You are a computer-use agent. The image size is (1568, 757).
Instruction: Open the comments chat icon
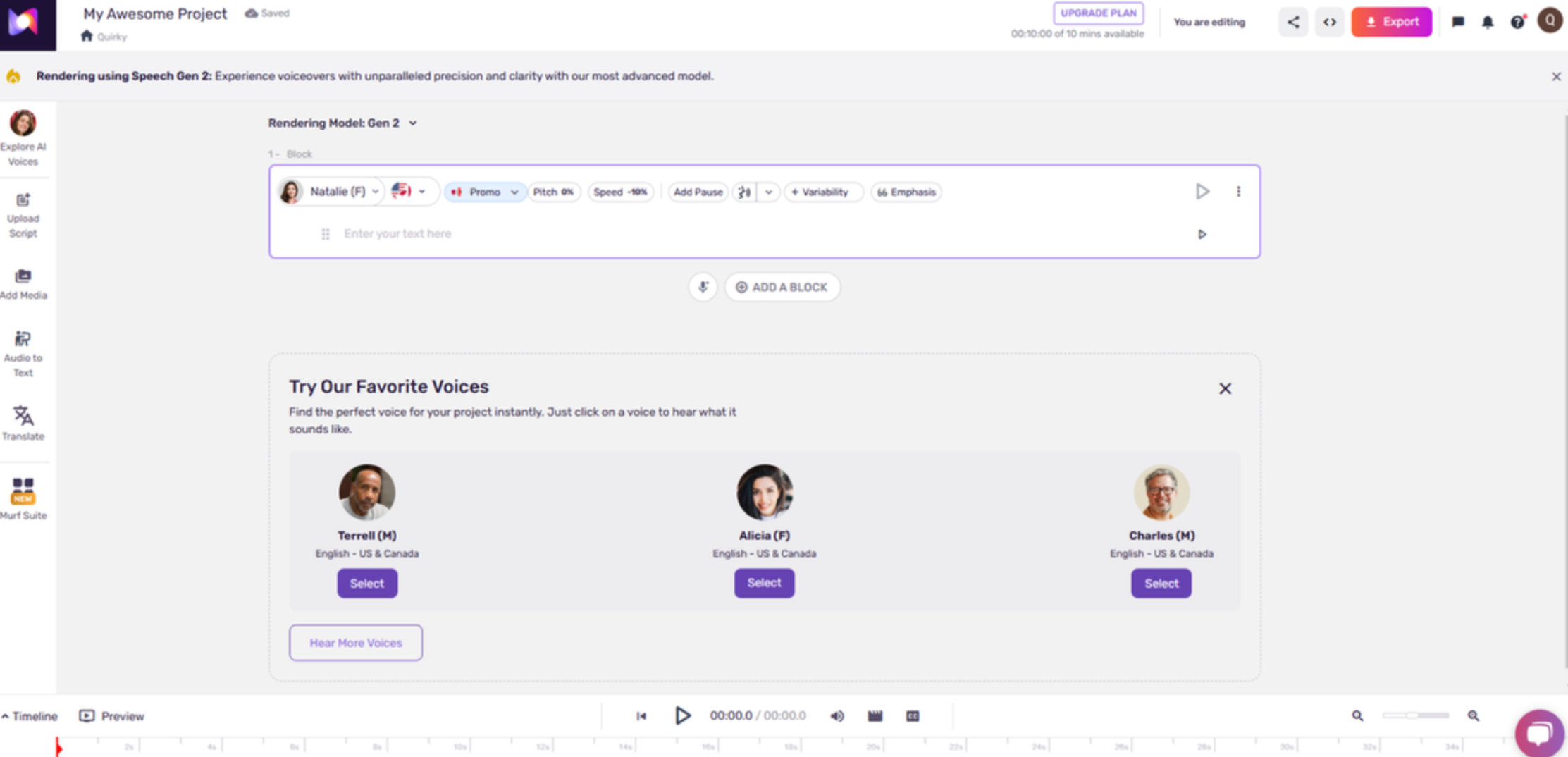point(1458,22)
